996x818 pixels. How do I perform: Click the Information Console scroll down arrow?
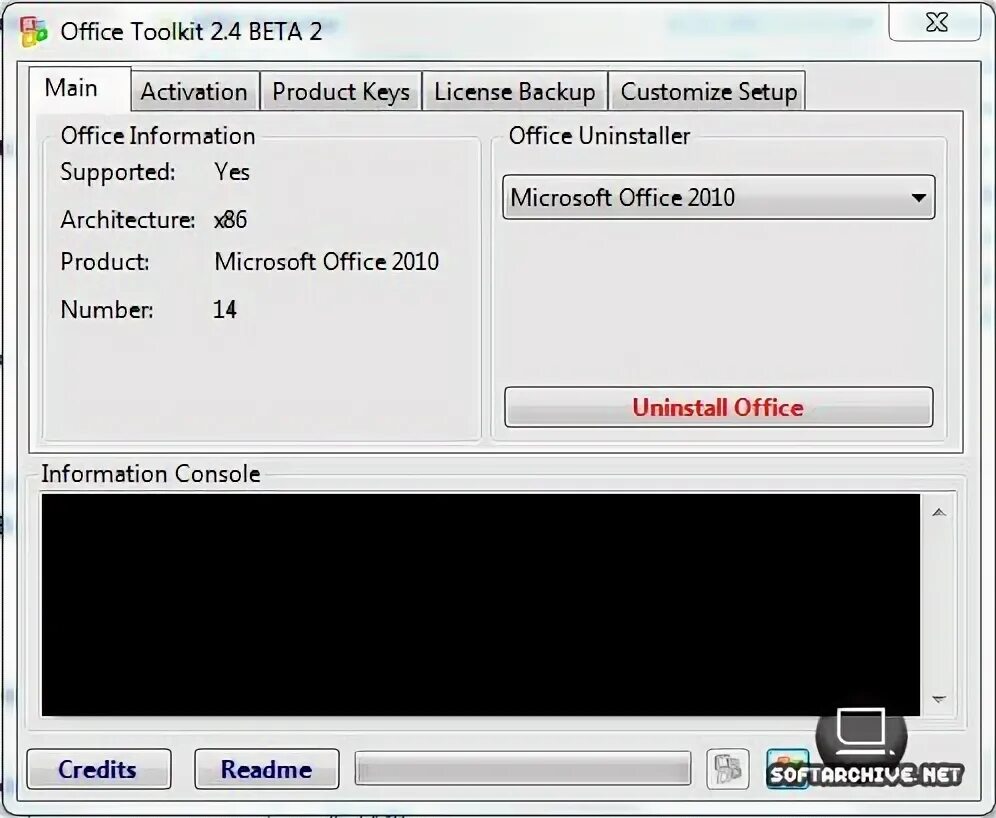pyautogui.click(x=939, y=699)
